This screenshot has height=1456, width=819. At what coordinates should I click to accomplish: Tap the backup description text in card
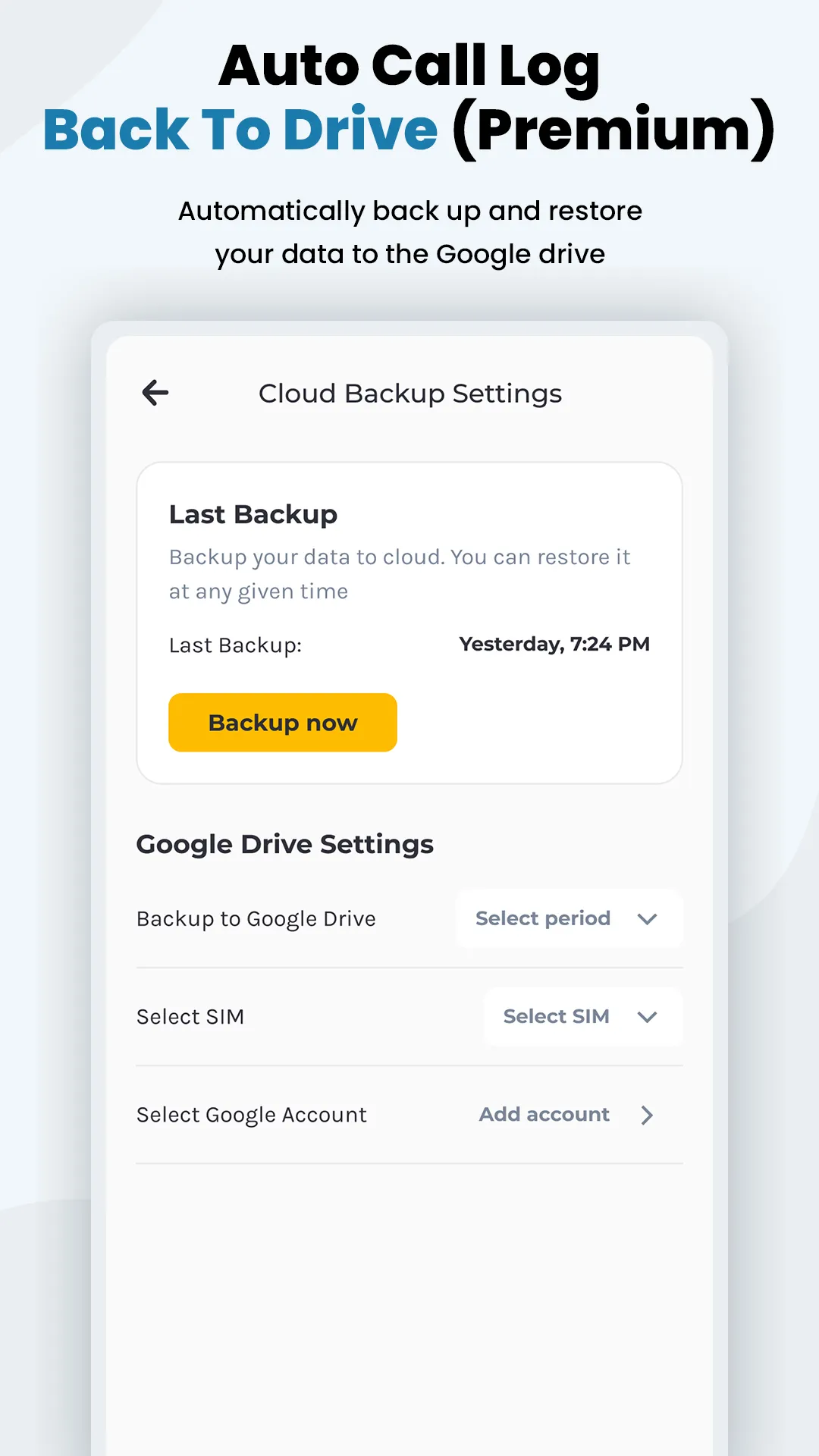pyautogui.click(x=400, y=574)
